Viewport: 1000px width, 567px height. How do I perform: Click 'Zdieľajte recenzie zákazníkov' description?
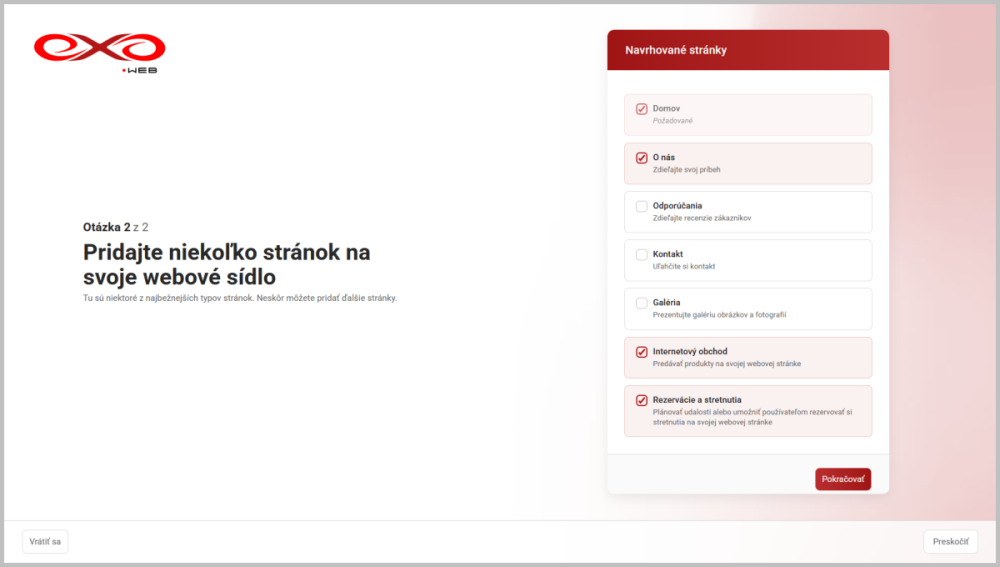point(702,218)
